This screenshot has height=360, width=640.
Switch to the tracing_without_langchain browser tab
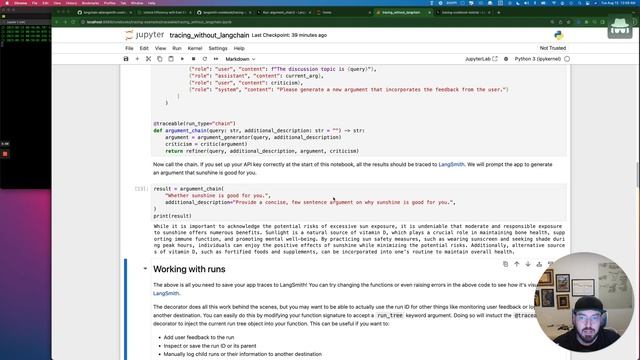coord(402,13)
